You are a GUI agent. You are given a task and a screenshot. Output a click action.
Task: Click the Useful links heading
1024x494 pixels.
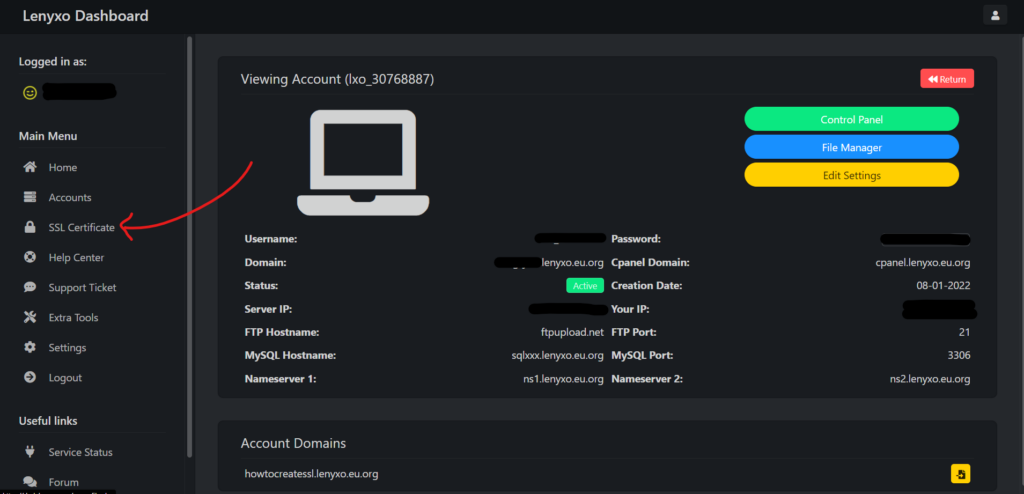coord(48,421)
